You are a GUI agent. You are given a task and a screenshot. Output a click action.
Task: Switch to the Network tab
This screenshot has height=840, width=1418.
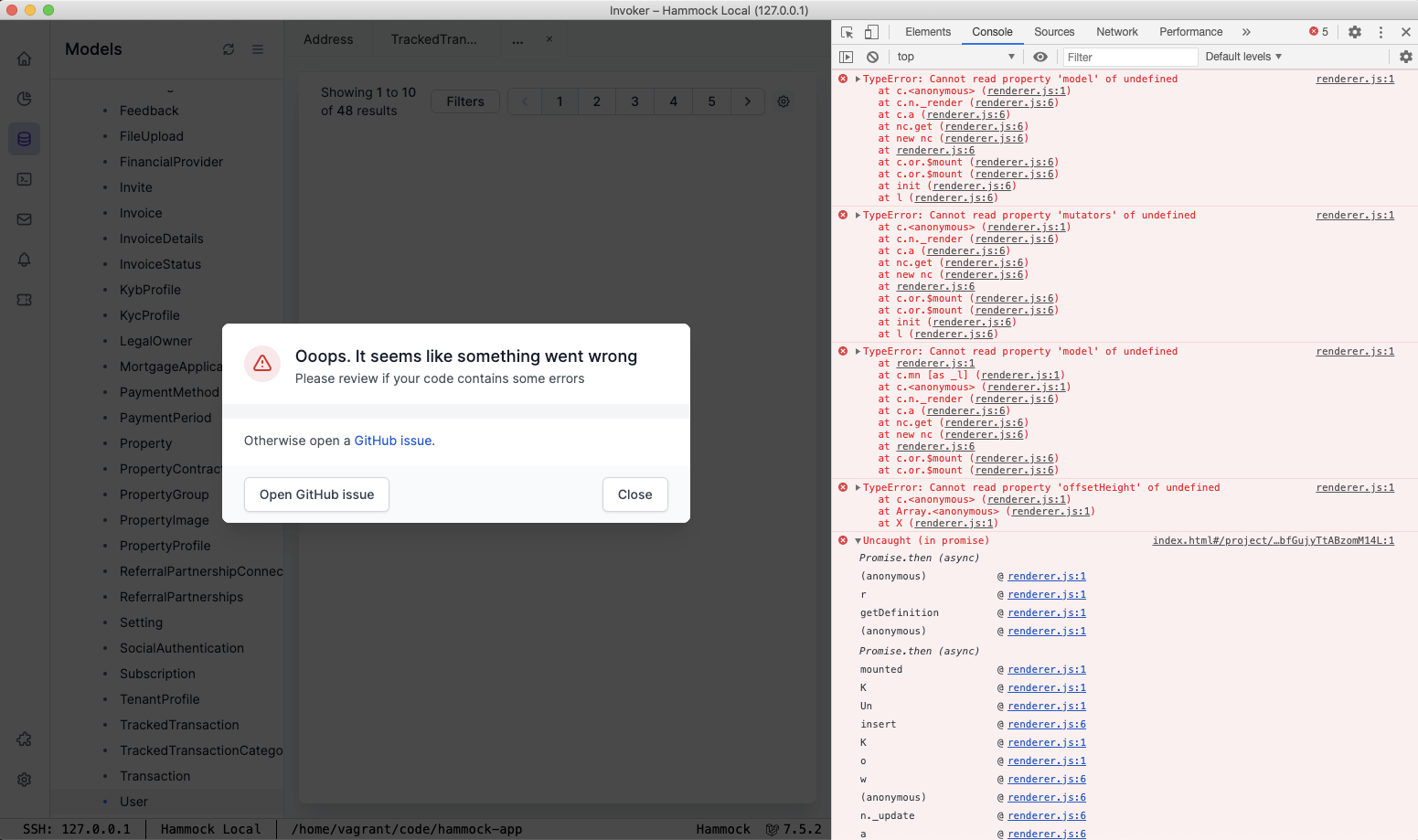[1116, 32]
